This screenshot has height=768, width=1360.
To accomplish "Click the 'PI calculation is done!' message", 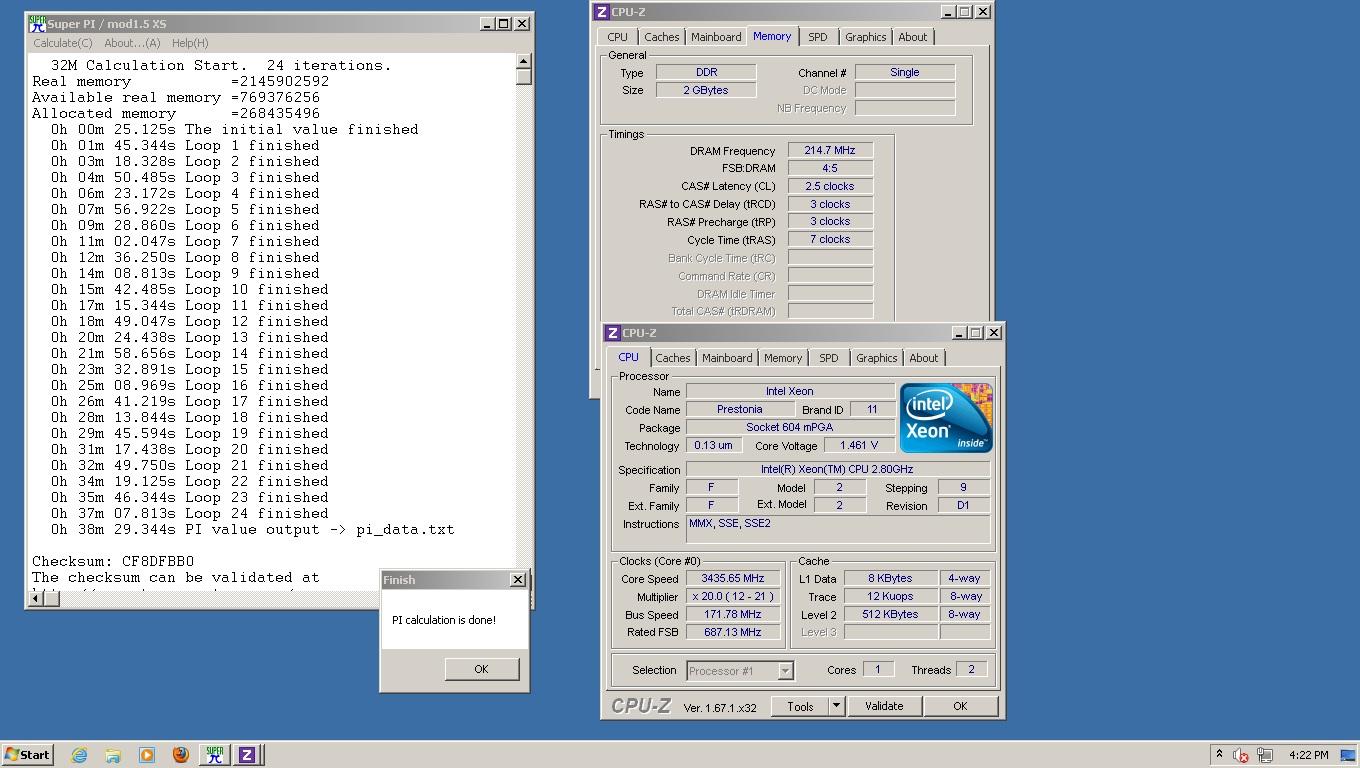I will pyautogui.click(x=444, y=620).
